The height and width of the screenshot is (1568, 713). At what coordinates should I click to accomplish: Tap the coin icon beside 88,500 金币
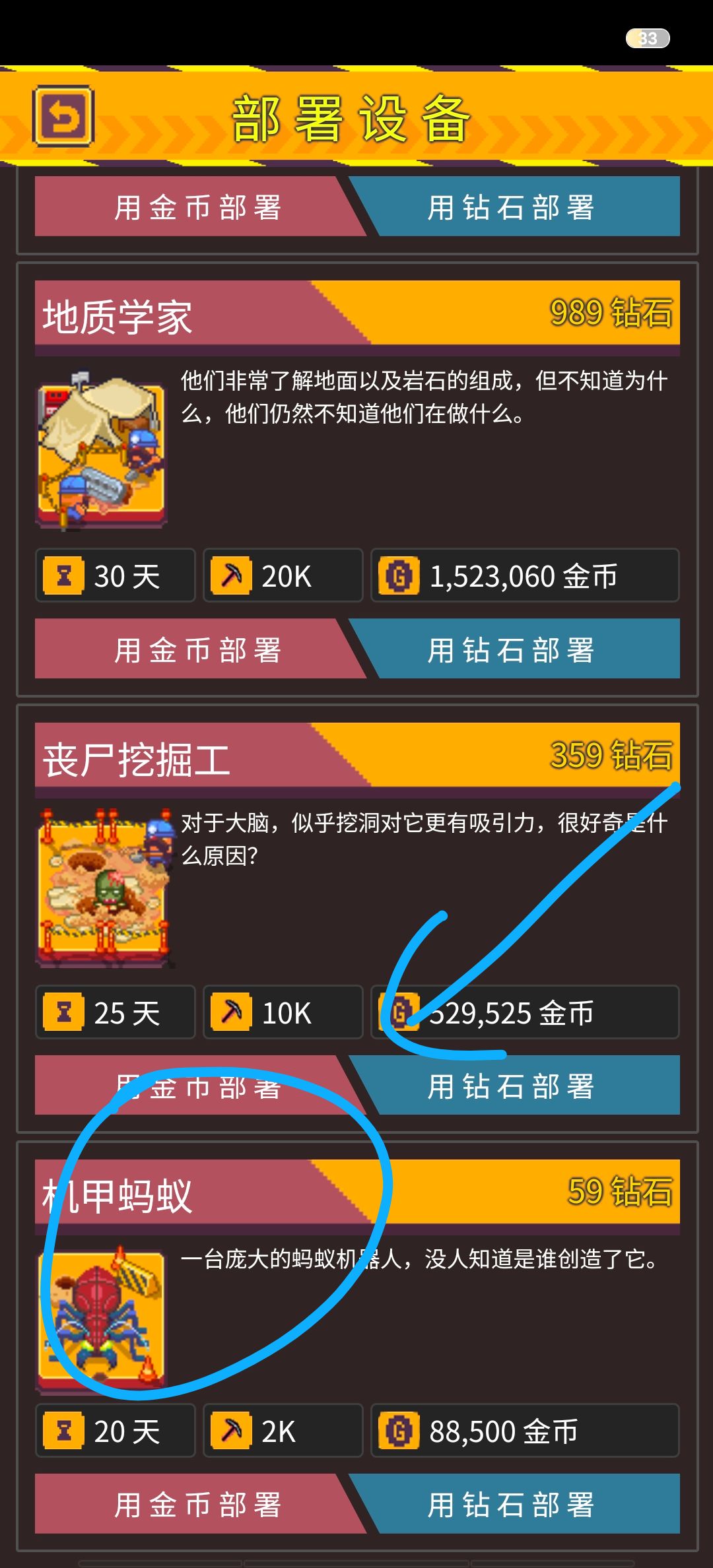coord(399,1430)
